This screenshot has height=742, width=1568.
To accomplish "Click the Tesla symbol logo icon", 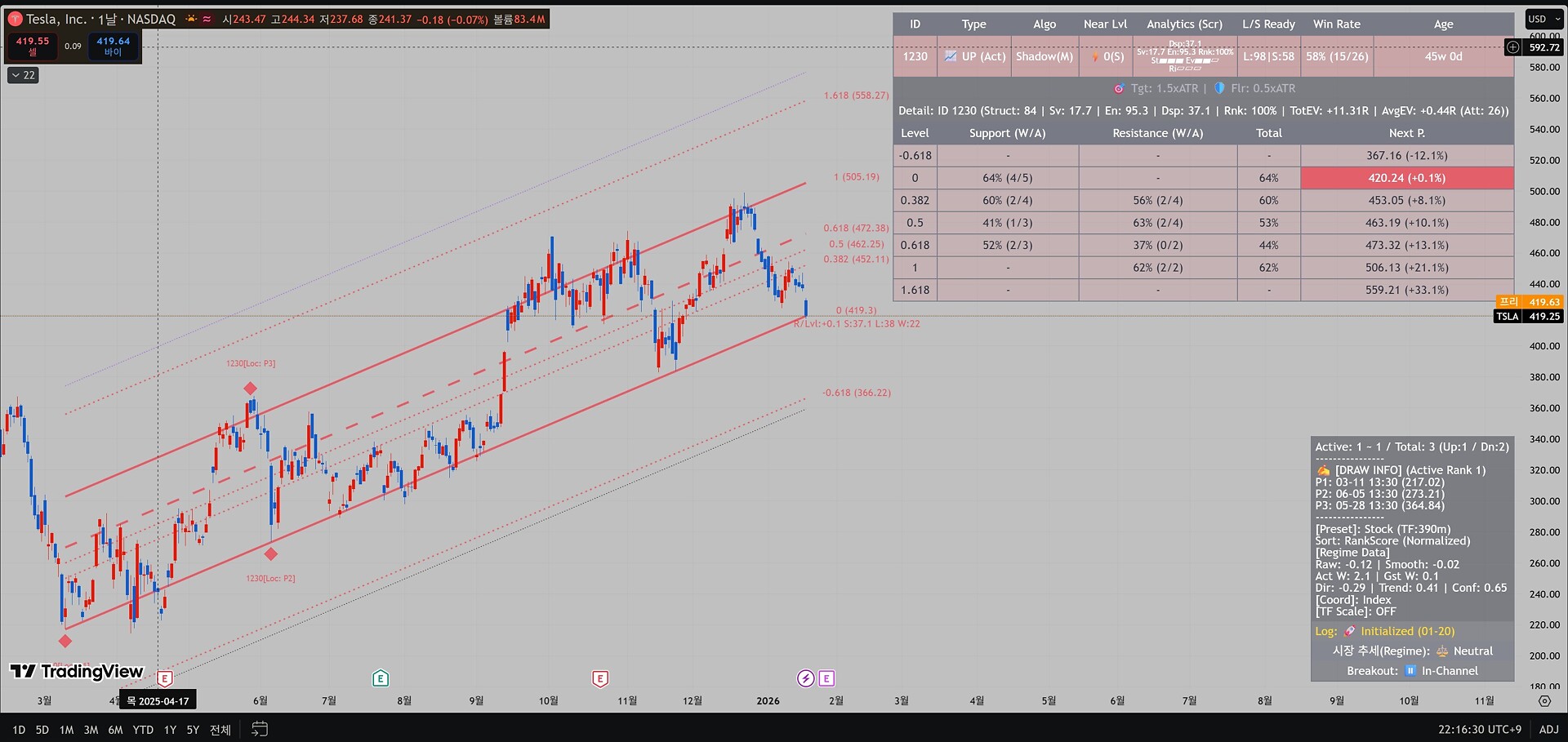I will [15, 19].
